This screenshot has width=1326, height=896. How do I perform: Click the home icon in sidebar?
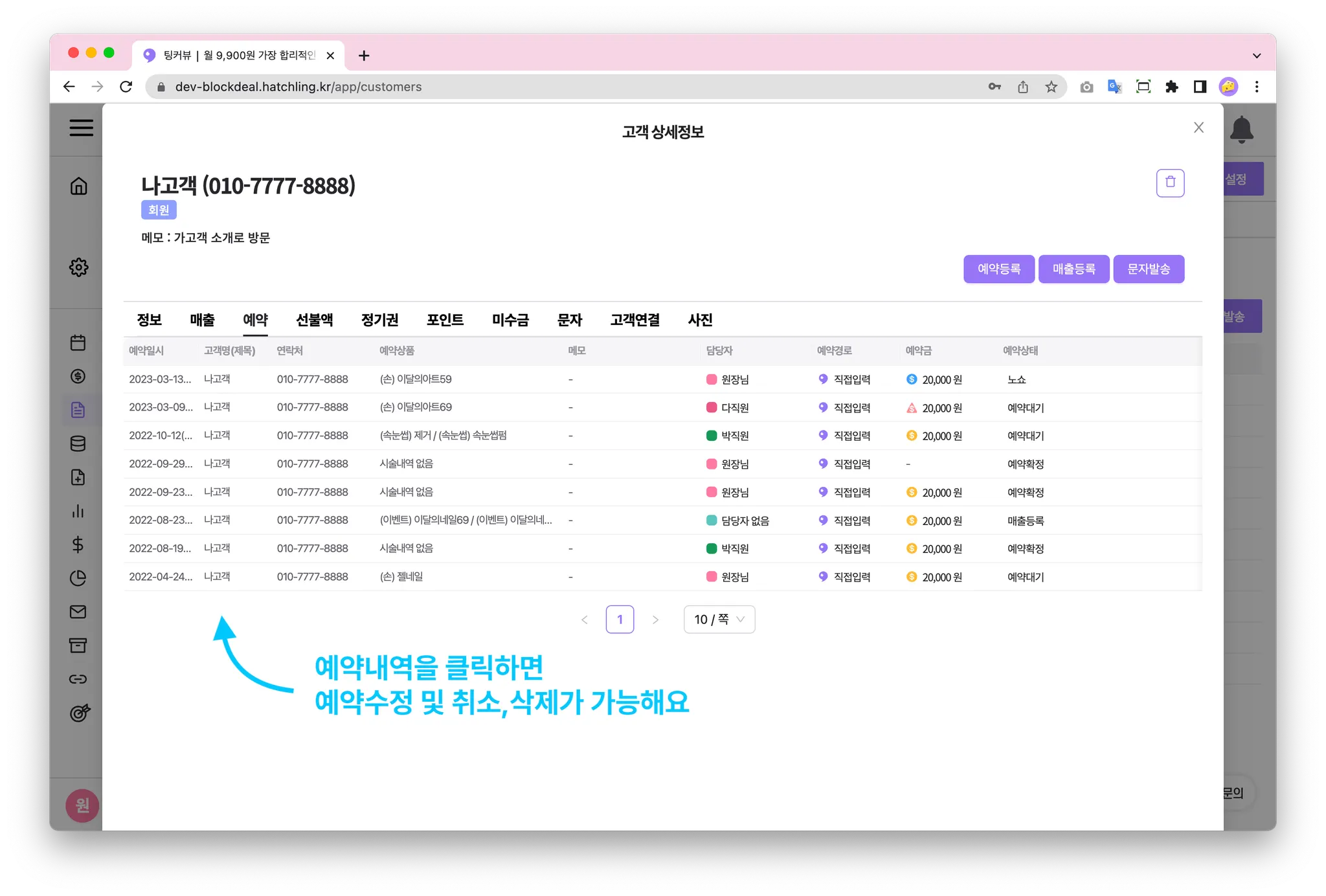(79, 186)
